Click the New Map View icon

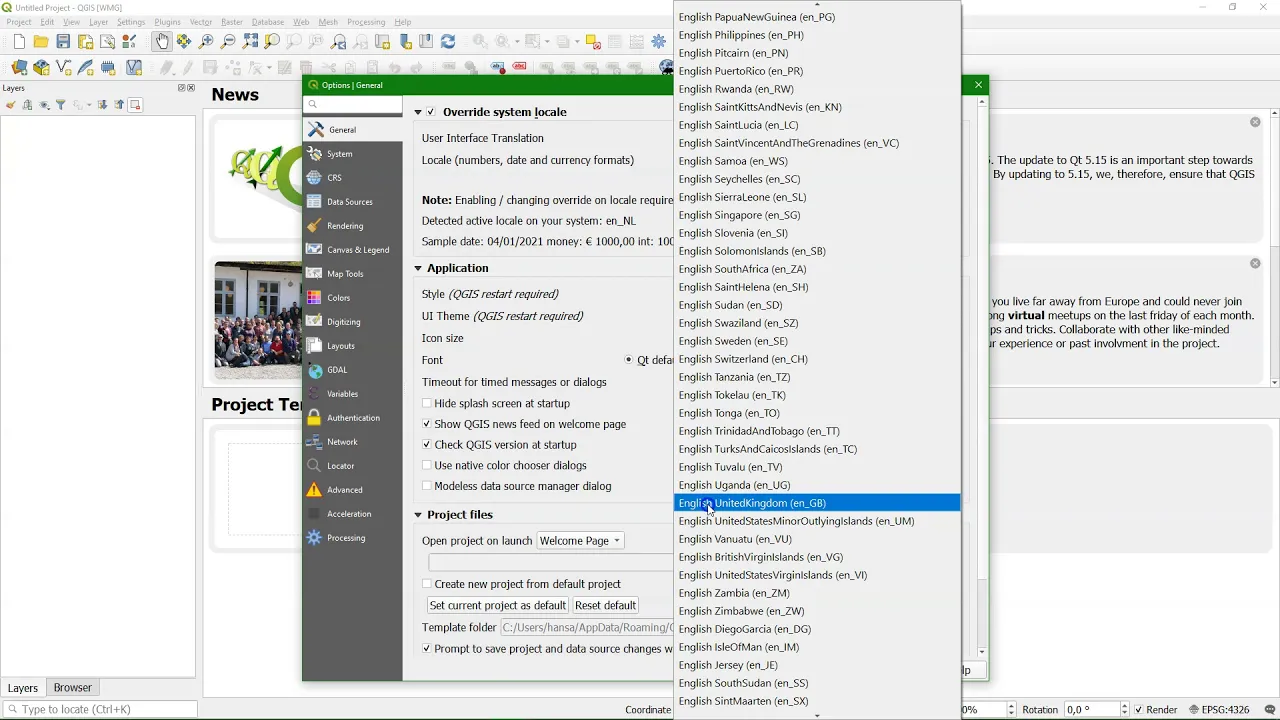click(x=382, y=42)
